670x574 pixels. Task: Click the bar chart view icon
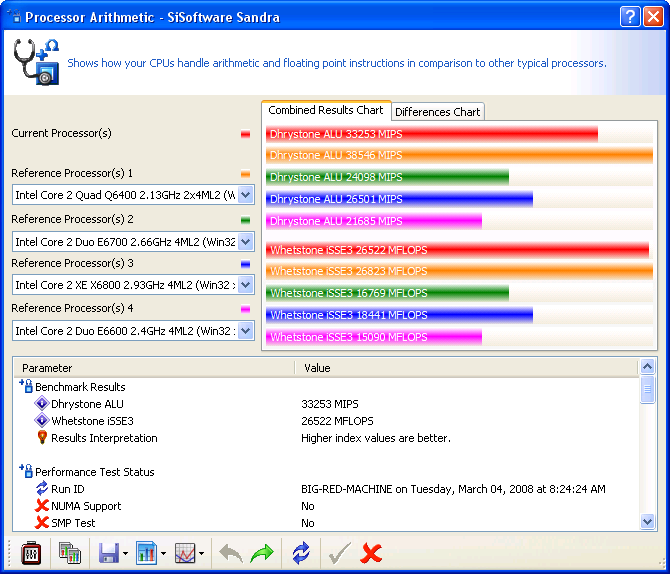pos(146,553)
